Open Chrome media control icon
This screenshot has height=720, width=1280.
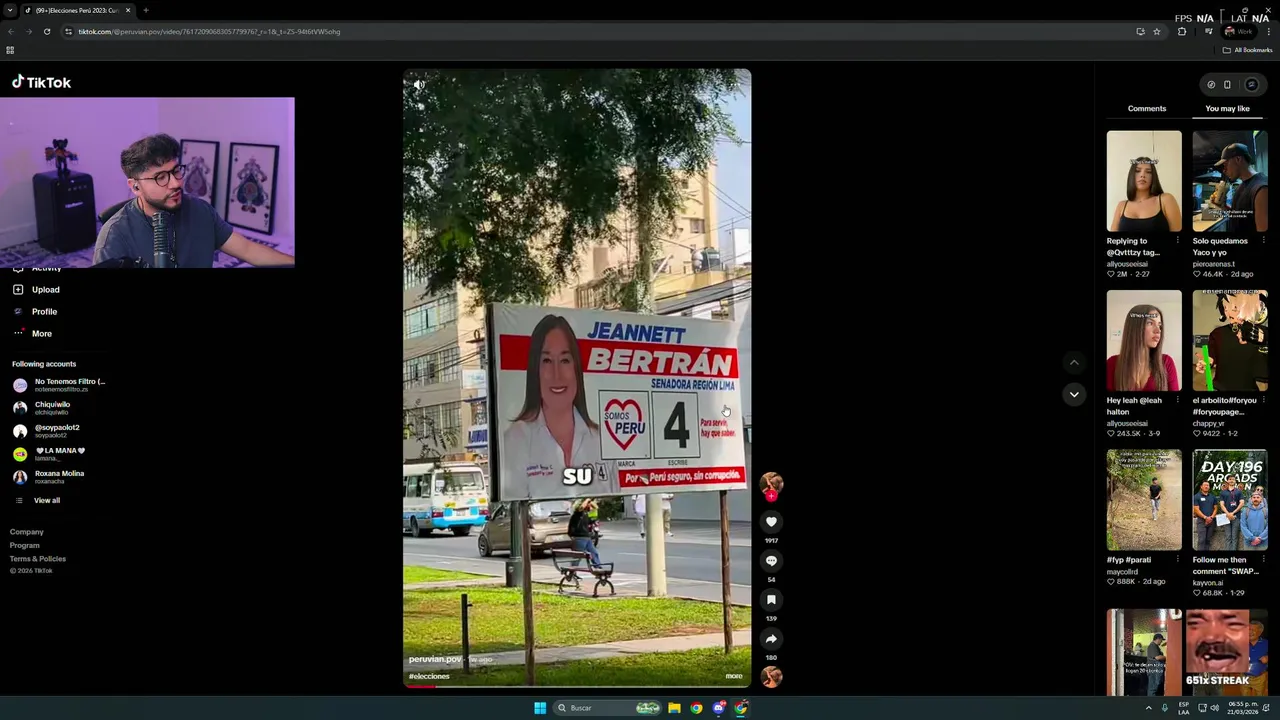pos(1208,31)
